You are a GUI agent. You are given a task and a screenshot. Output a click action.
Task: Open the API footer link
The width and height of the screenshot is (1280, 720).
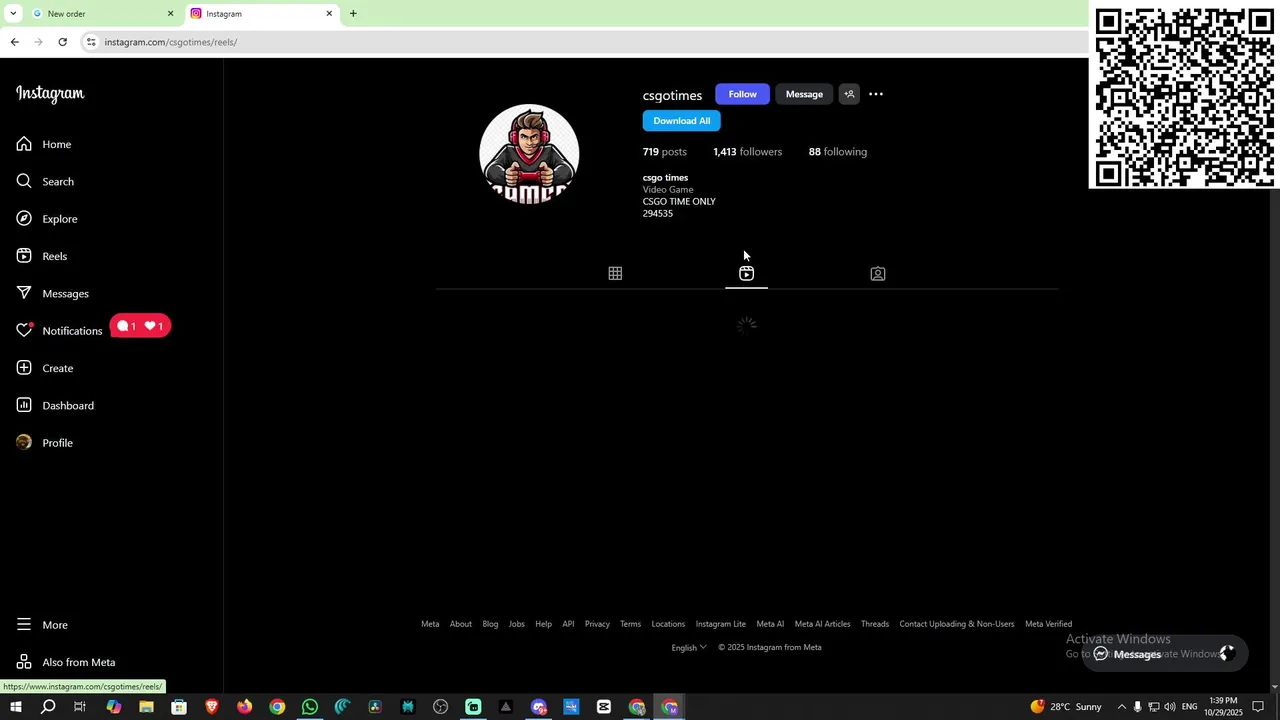tap(568, 624)
